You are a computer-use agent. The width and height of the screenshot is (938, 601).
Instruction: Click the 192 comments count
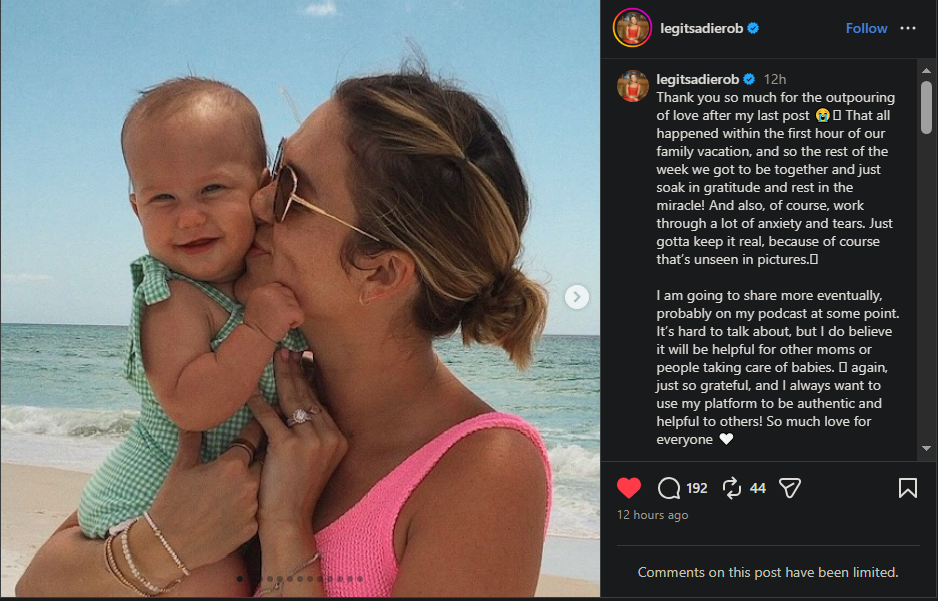pyautogui.click(x=697, y=488)
